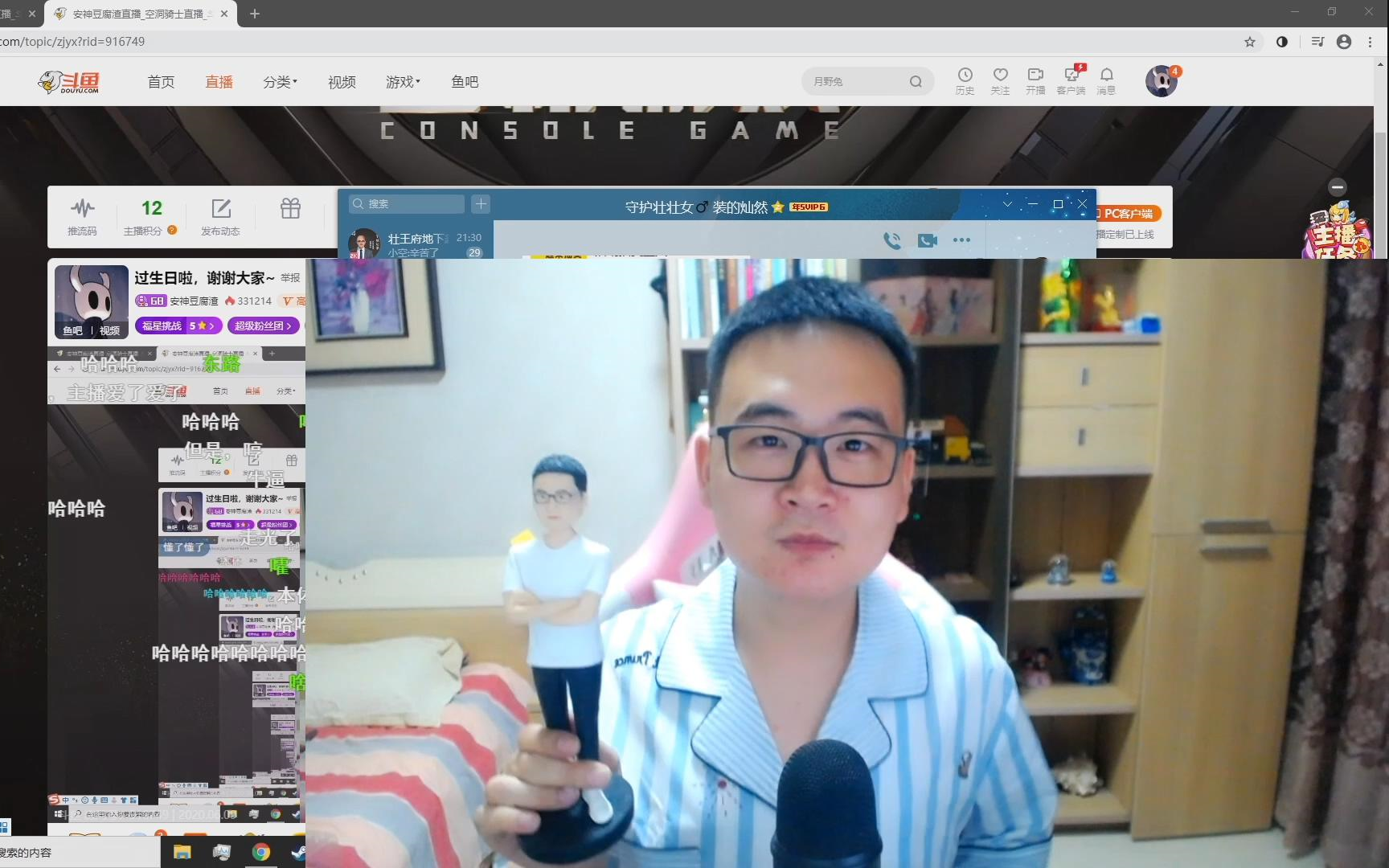Click the Windows taskbar search box

(x=80, y=852)
